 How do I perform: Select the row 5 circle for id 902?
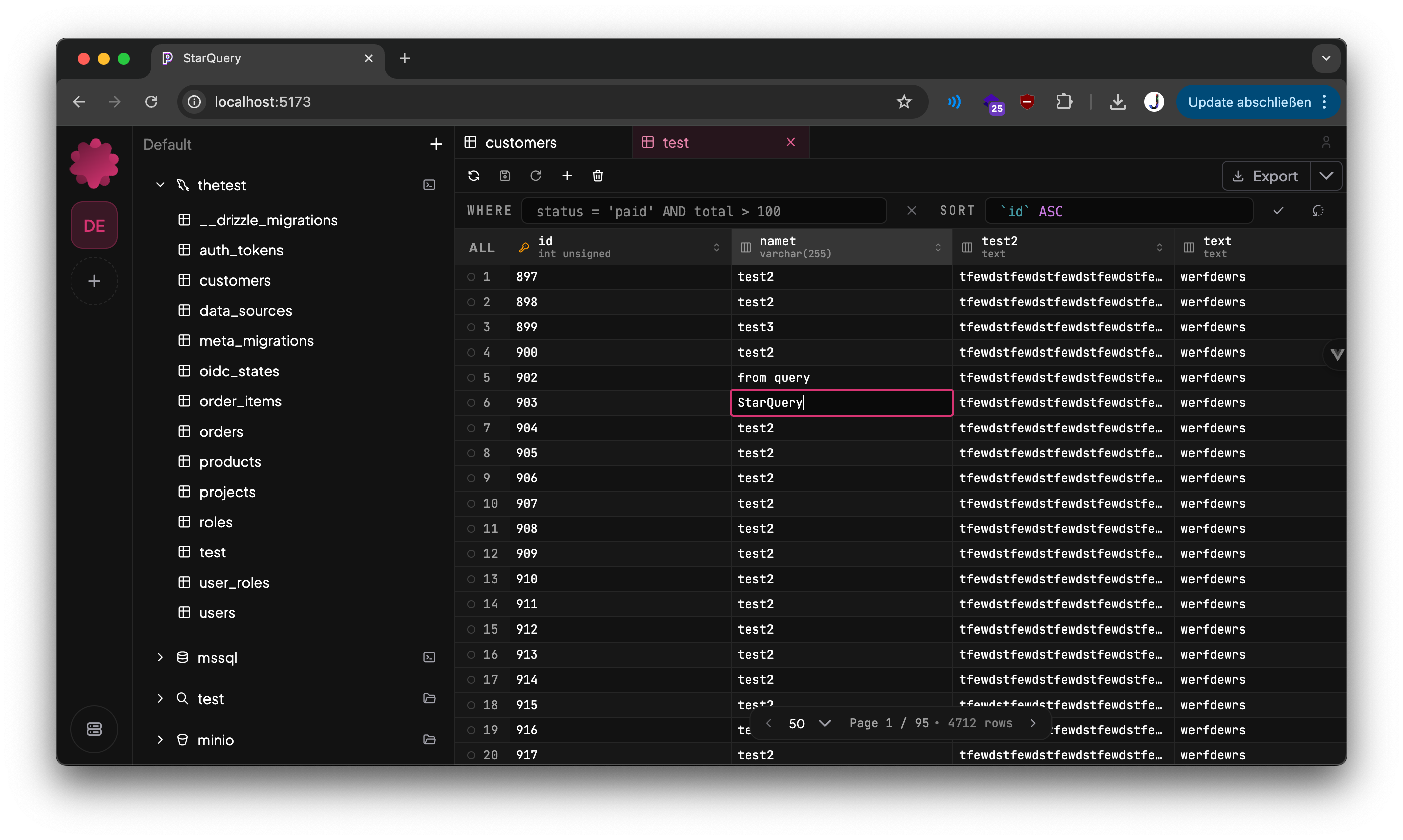point(471,378)
